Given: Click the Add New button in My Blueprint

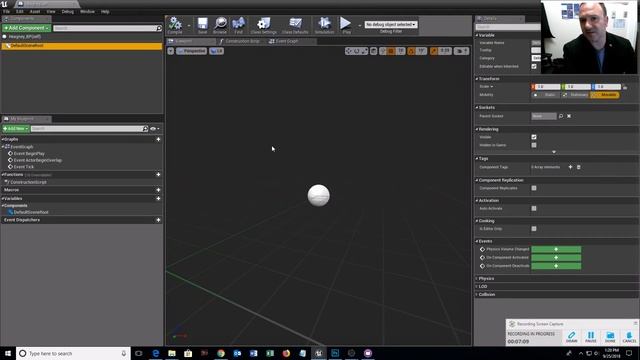Looking at the screenshot, I should (16, 129).
